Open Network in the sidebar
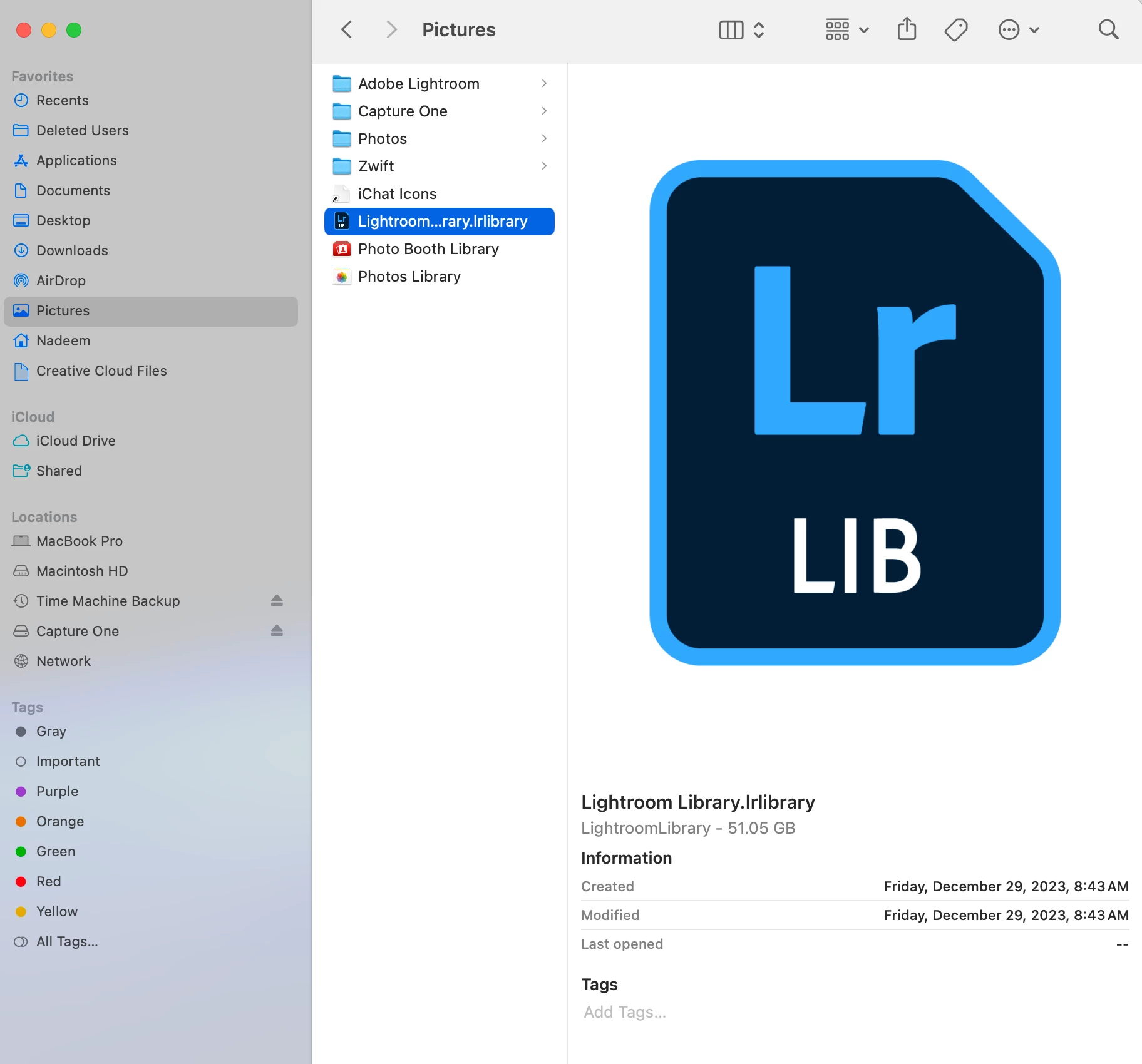 pos(150,661)
